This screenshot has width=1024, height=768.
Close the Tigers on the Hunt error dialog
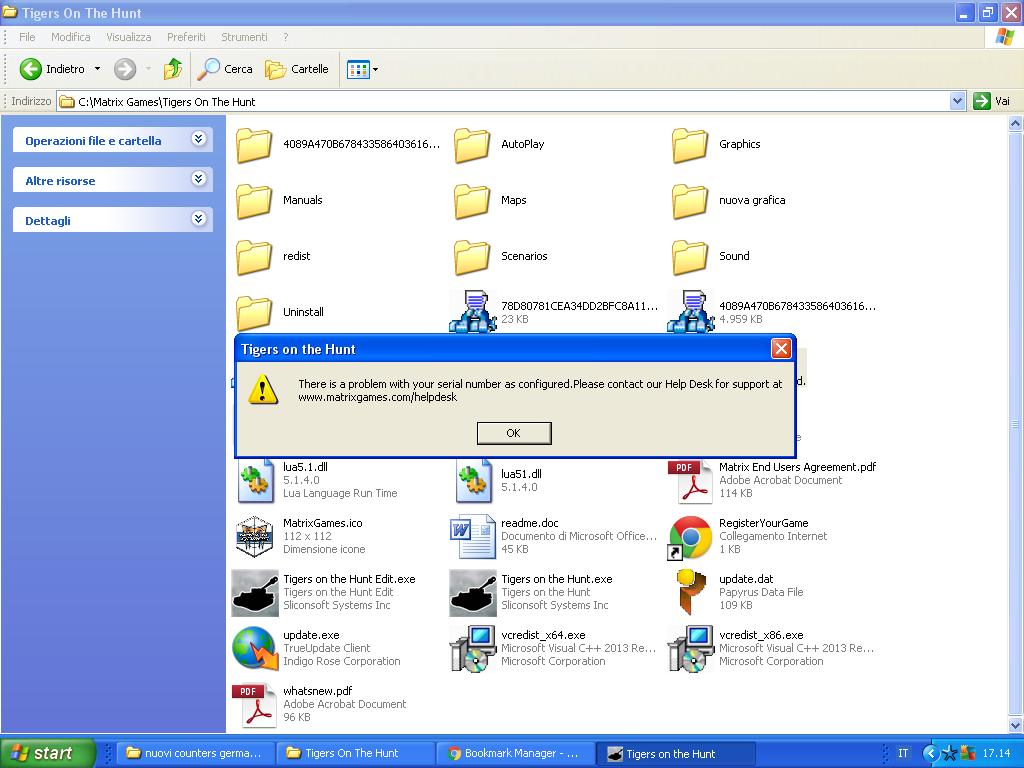point(780,349)
